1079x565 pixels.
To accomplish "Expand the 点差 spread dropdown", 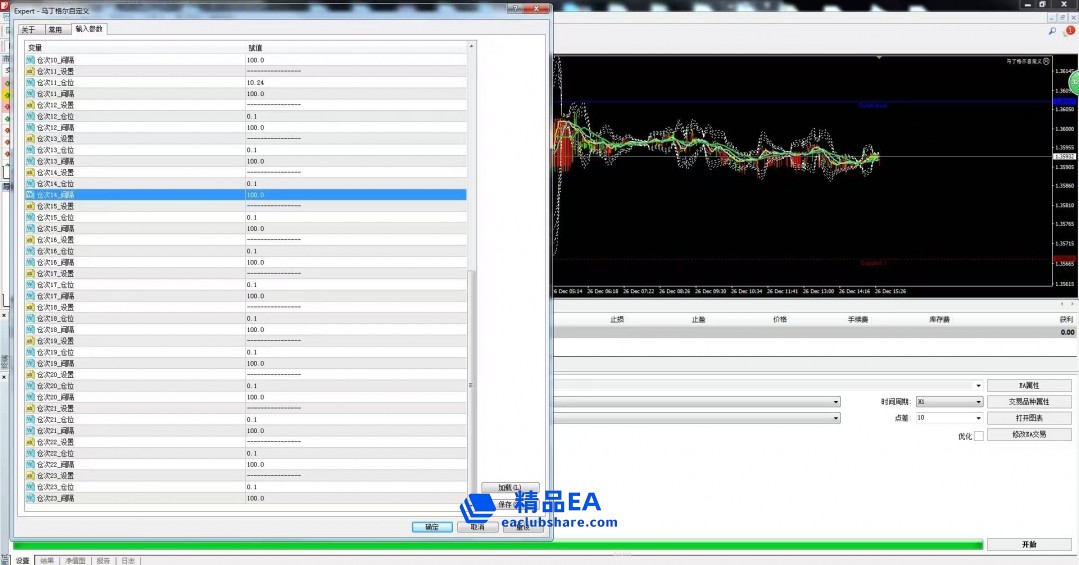I will [x=949, y=418].
